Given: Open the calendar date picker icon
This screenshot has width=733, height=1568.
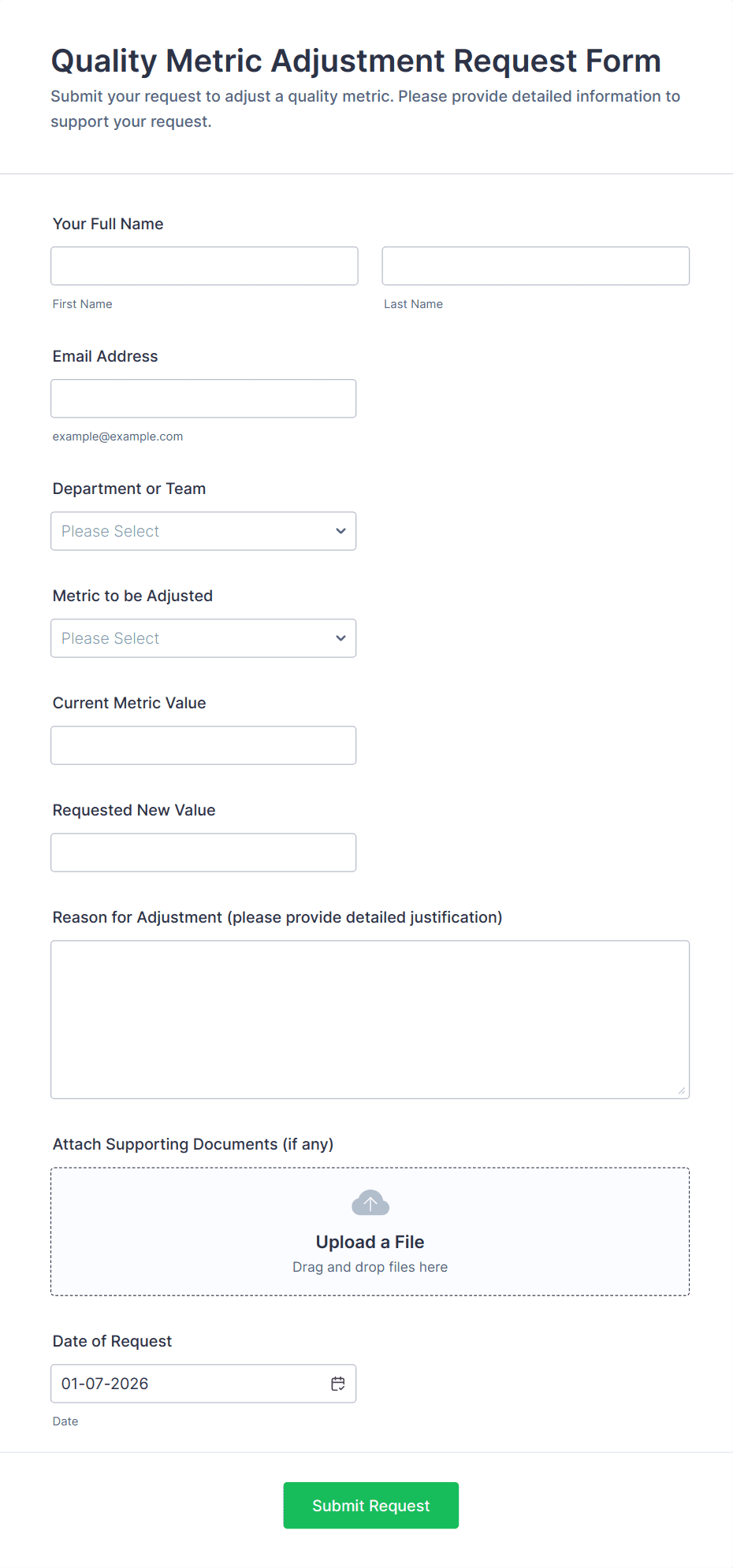Looking at the screenshot, I should pos(338,1384).
